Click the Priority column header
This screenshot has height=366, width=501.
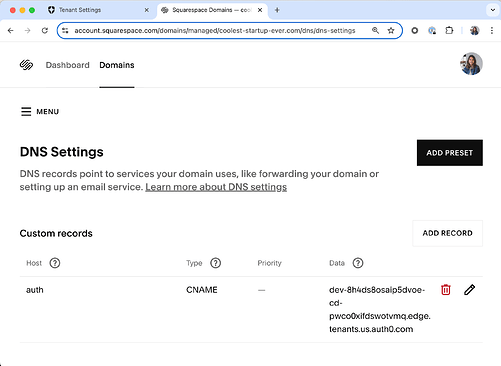pos(269,263)
